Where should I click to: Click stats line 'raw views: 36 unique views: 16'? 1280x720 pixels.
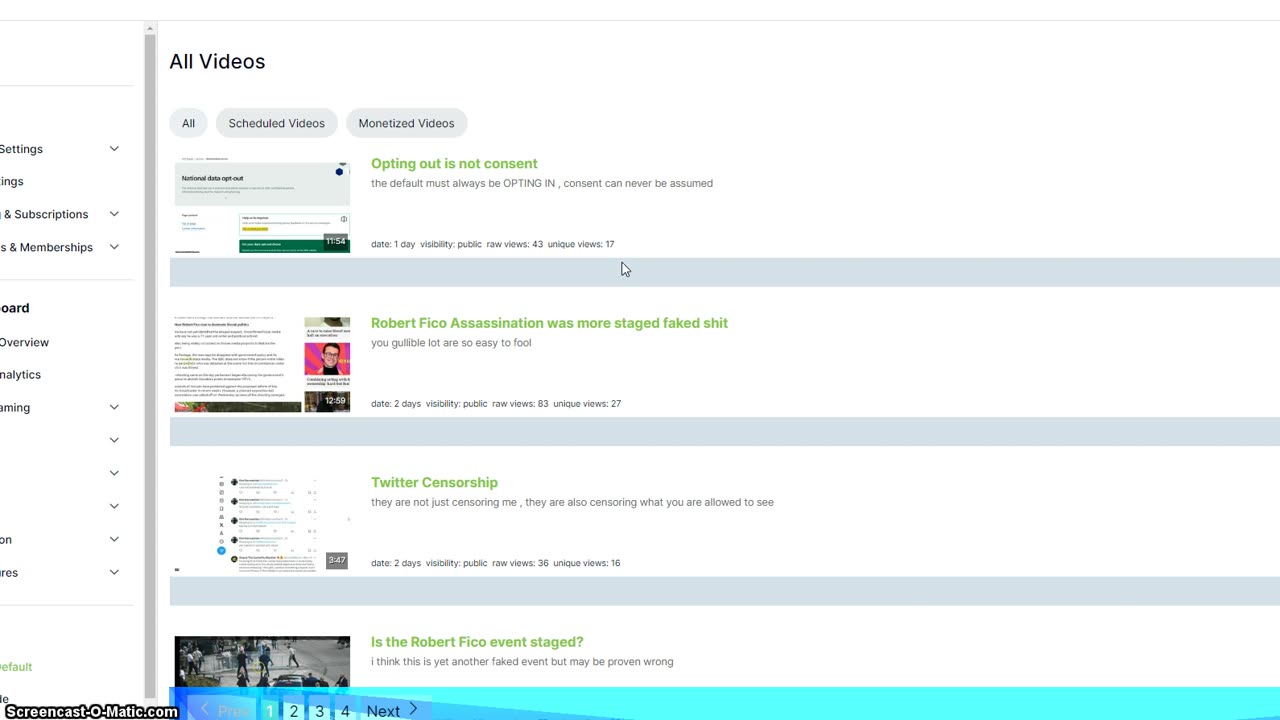[557, 563]
